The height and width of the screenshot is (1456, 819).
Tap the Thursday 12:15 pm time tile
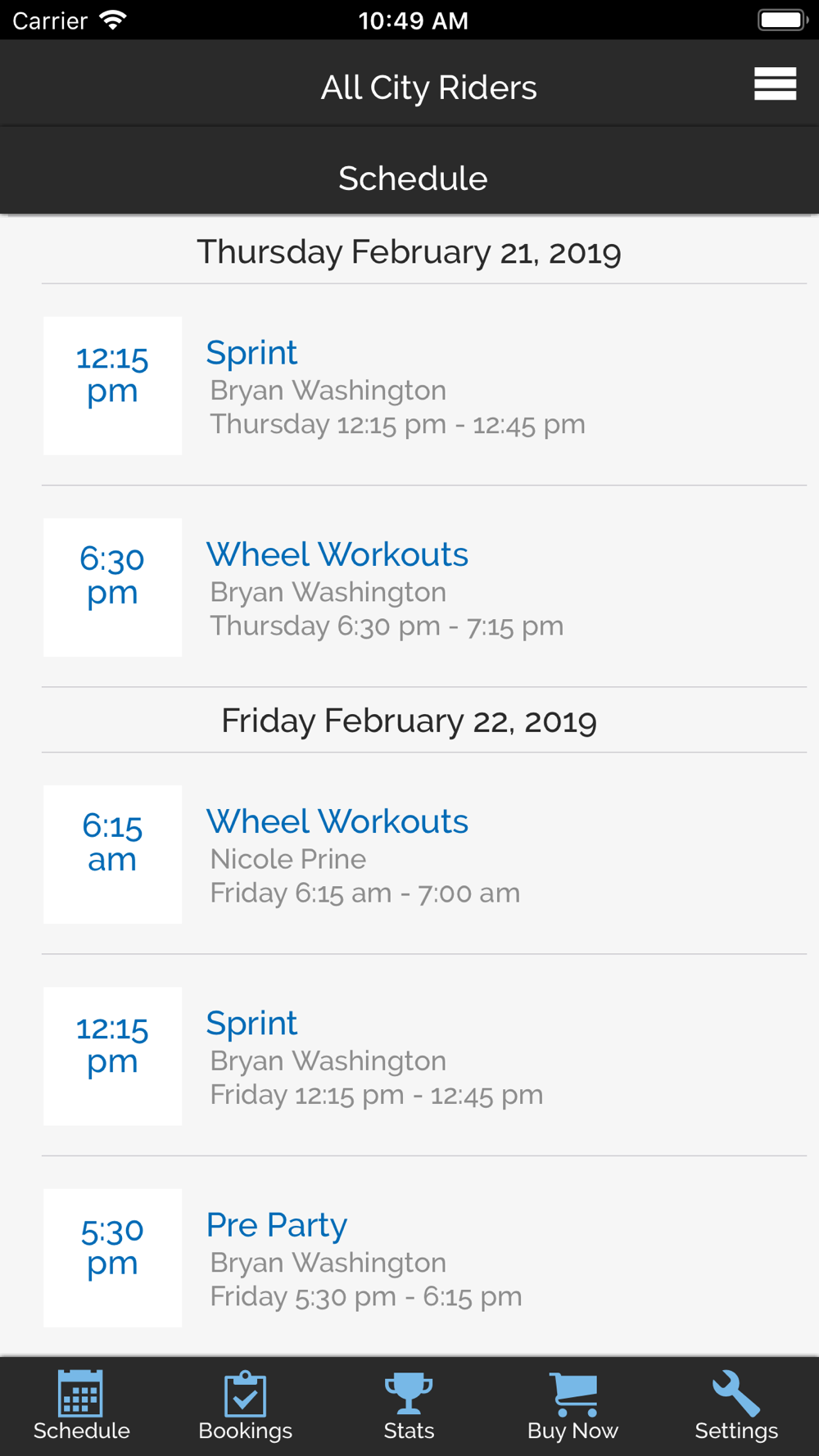[112, 386]
